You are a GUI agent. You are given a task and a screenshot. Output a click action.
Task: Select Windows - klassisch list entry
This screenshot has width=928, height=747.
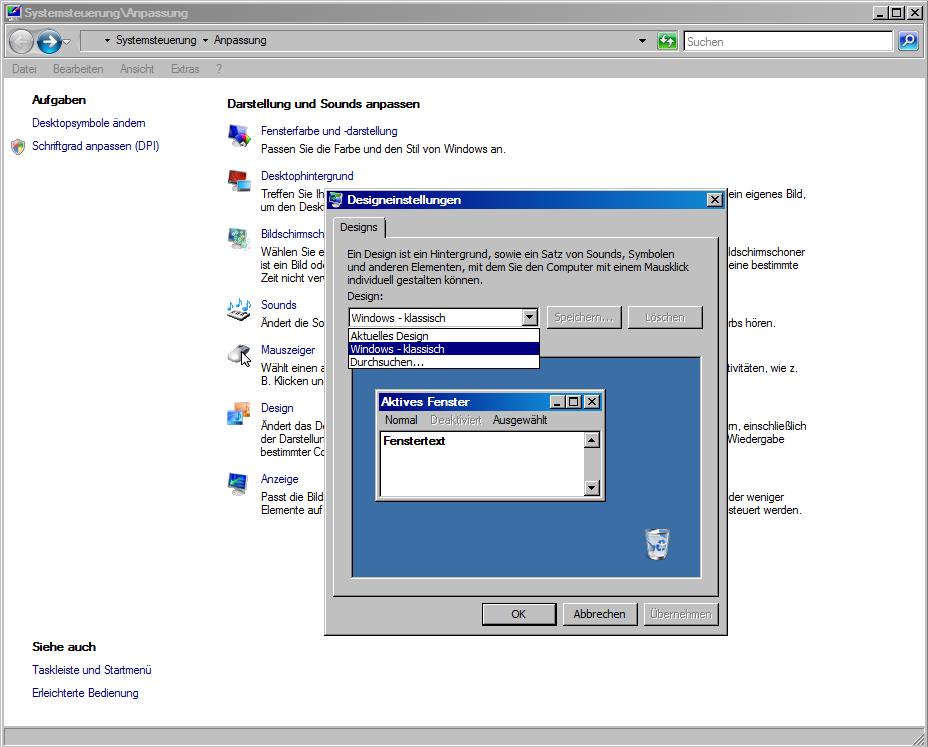click(444, 349)
